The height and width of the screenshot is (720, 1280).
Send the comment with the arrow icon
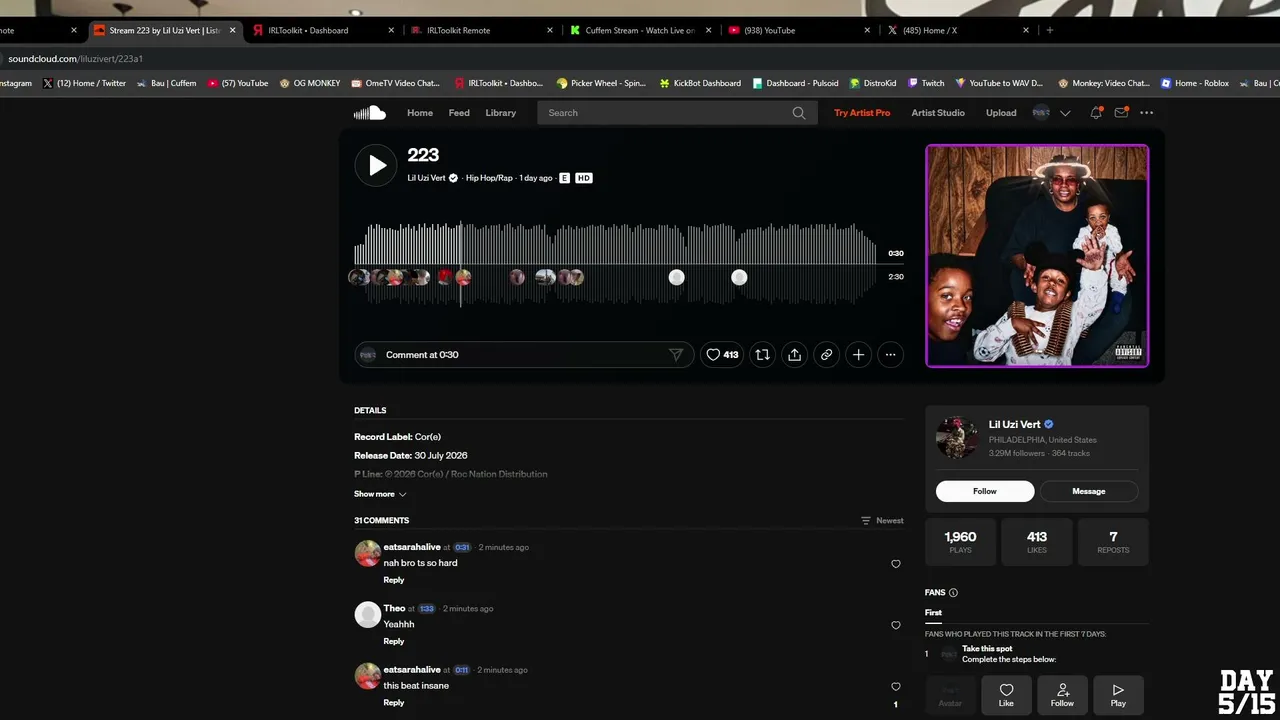pos(676,355)
